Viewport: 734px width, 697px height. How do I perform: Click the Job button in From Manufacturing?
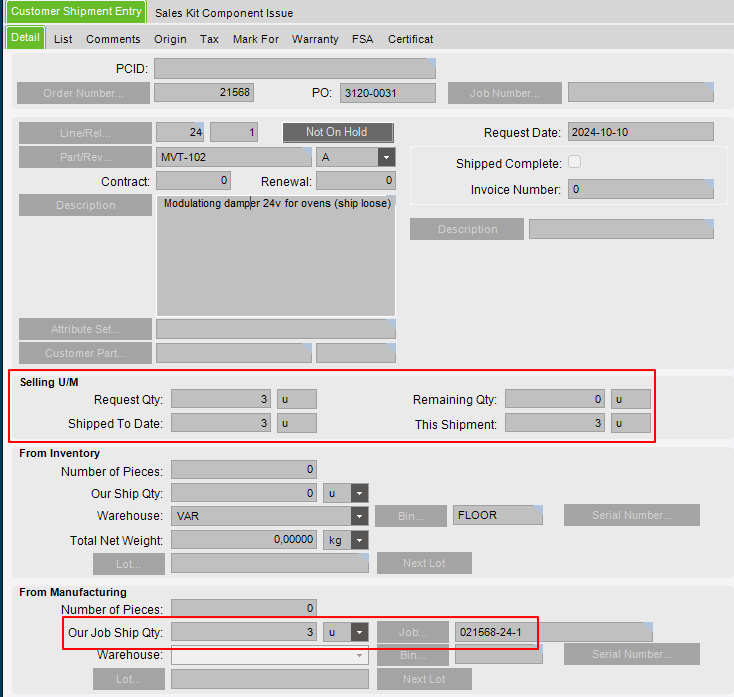412,632
